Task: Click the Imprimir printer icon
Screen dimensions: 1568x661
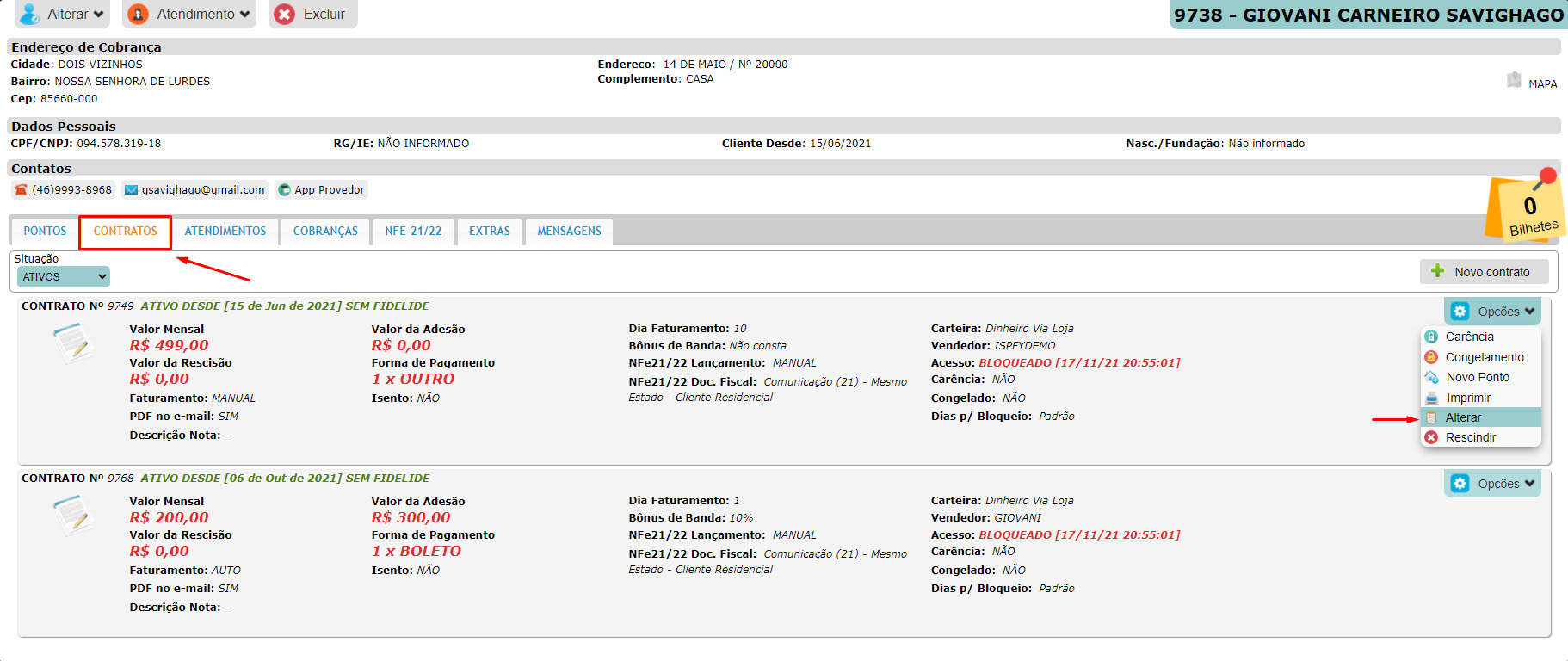Action: click(x=1432, y=398)
